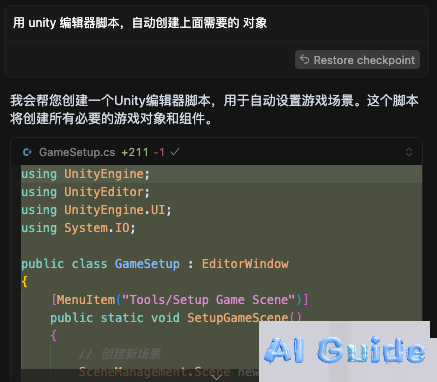Click the green checkmark applied icon
The image size is (437, 382).
pos(175,152)
